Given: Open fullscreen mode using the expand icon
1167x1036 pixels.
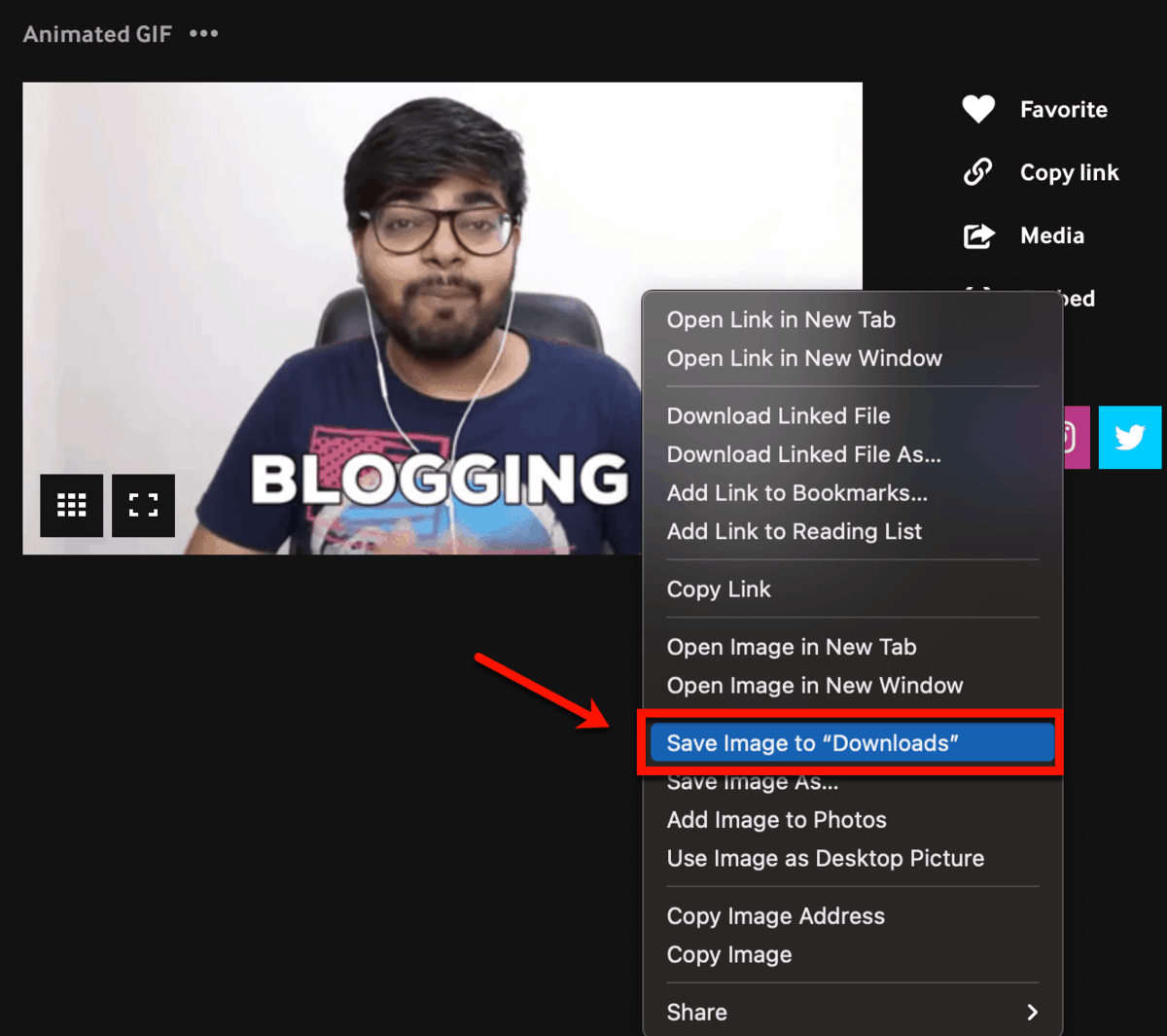Looking at the screenshot, I should click(143, 506).
